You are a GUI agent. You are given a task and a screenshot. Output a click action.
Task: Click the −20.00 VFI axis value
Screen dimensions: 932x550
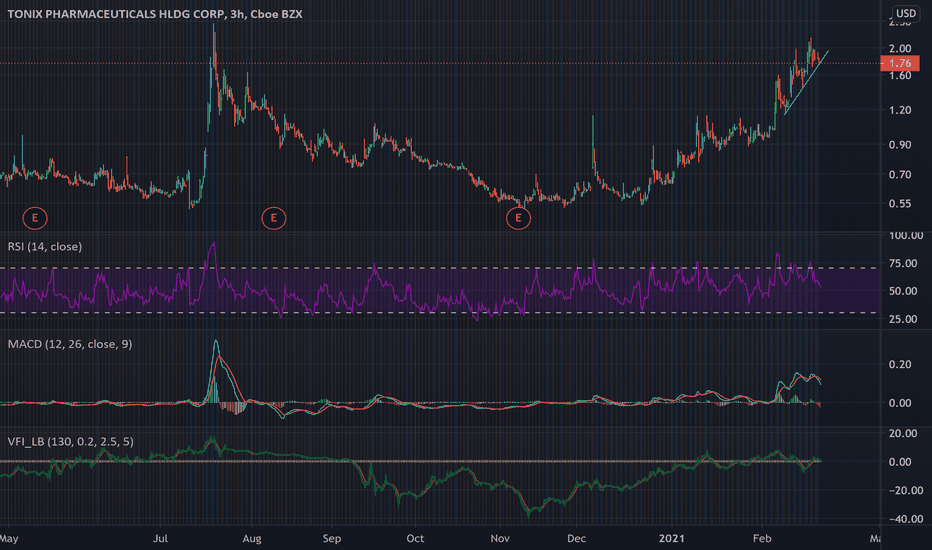906,491
